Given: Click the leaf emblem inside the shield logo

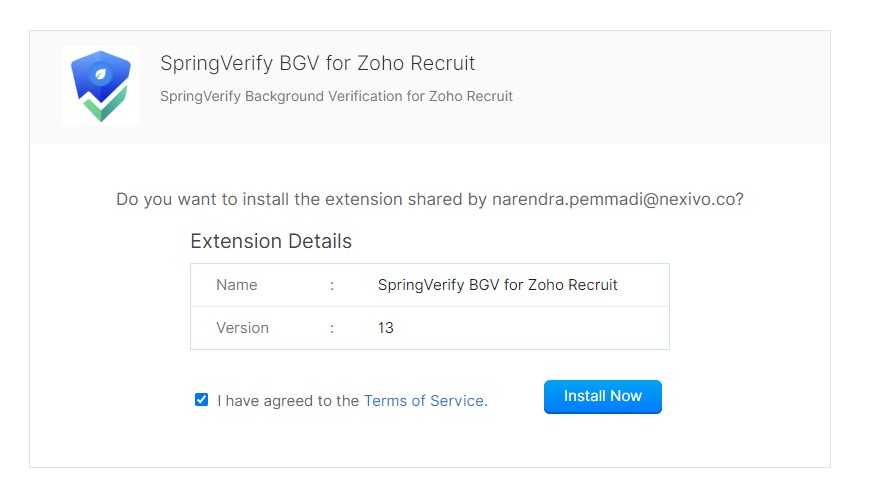Looking at the screenshot, I should point(101,74).
